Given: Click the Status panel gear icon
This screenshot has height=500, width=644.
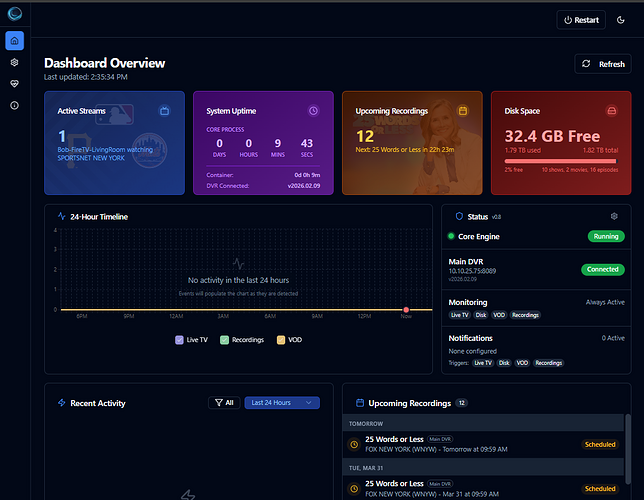Looking at the screenshot, I should [x=614, y=216].
